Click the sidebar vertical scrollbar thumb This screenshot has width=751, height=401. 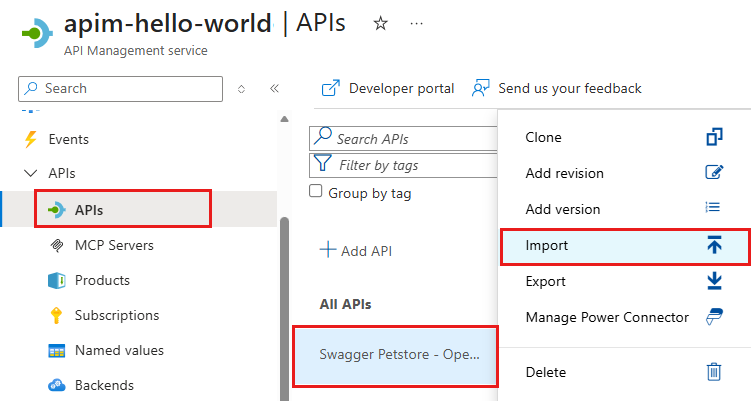[x=284, y=309]
